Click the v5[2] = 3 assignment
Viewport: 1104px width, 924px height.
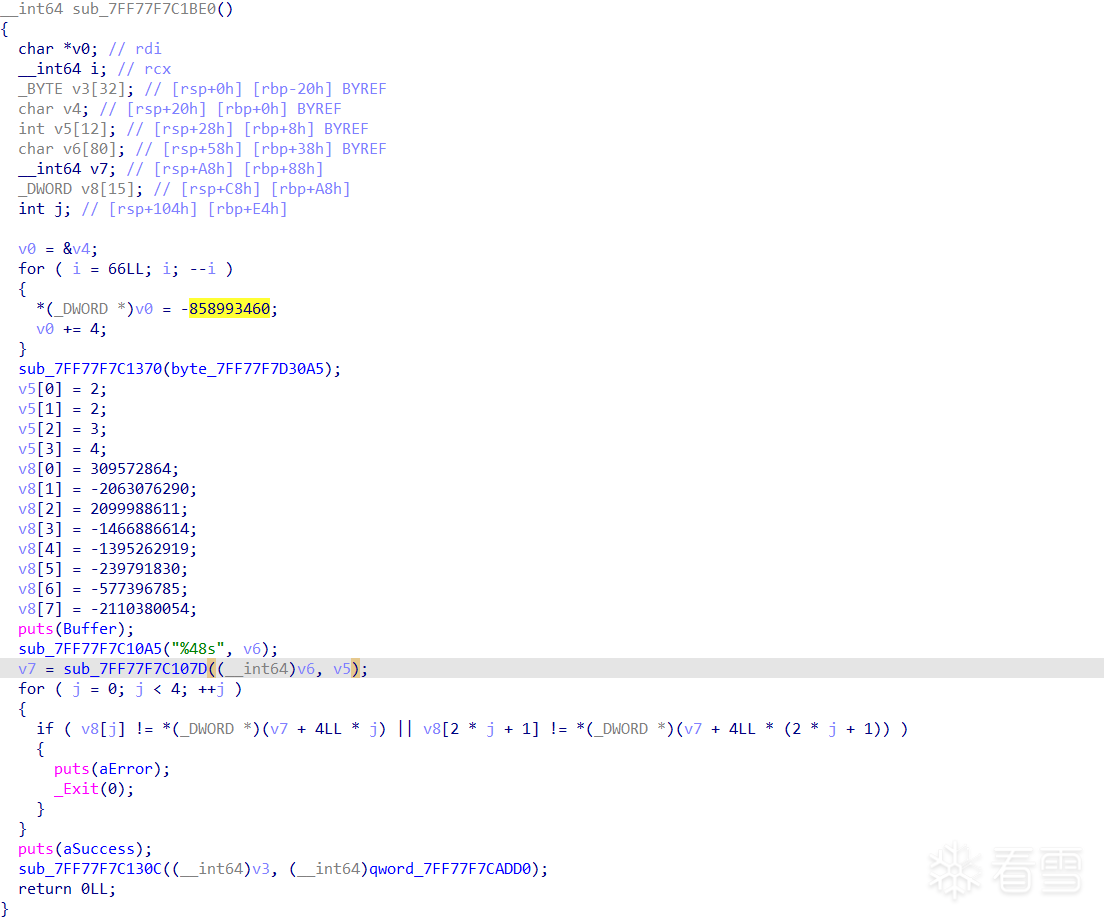63,429
